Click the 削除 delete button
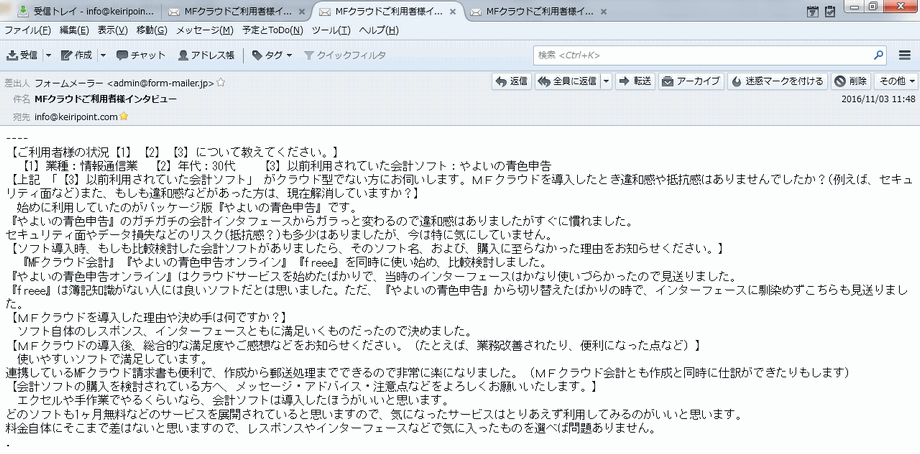Image resolution: width=920 pixels, height=454 pixels. [x=851, y=82]
